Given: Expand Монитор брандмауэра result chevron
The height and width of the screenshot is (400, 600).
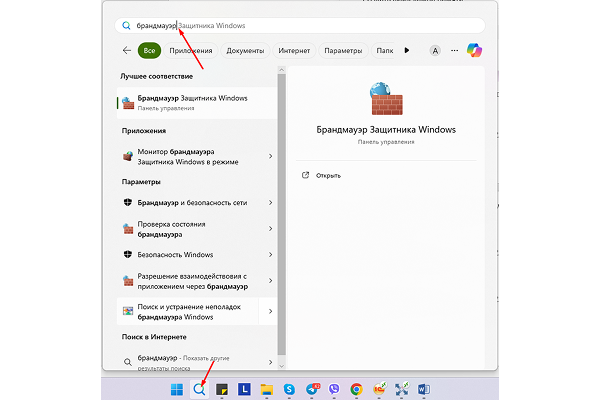Looking at the screenshot, I should tap(271, 156).
